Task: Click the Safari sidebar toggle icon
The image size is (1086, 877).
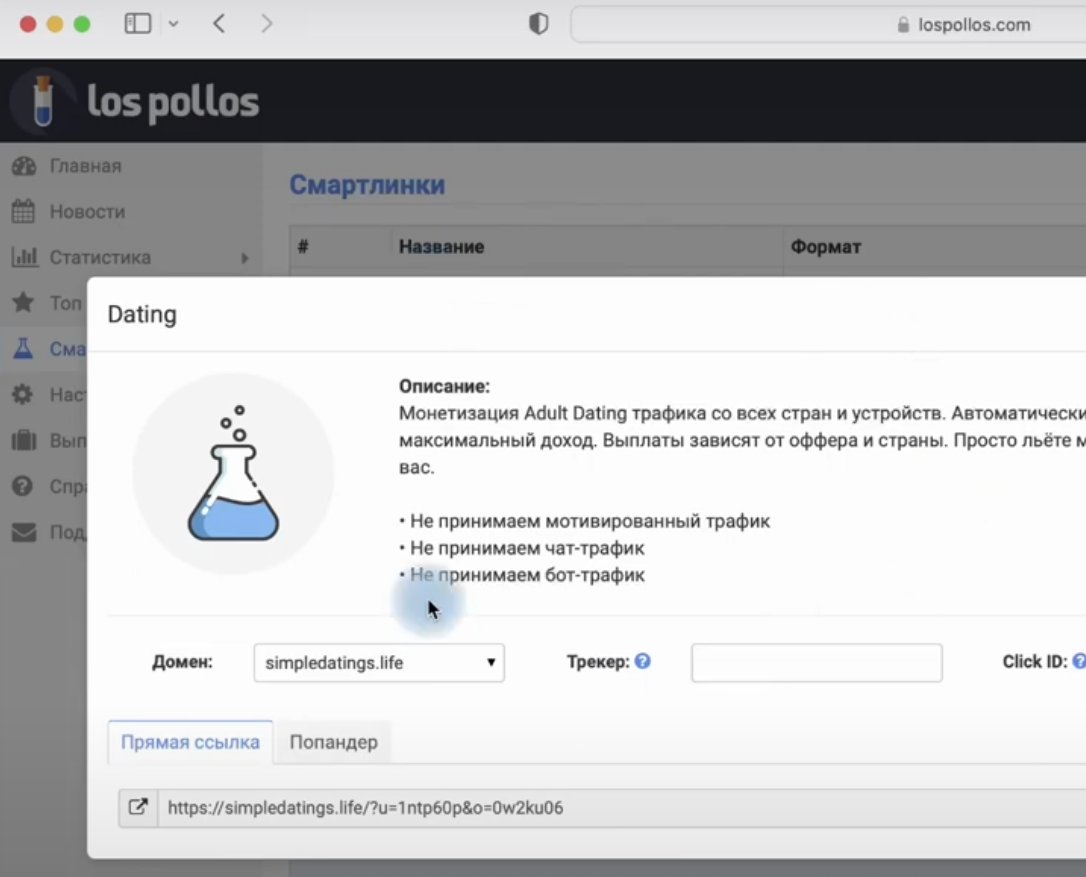Action: click(x=137, y=24)
